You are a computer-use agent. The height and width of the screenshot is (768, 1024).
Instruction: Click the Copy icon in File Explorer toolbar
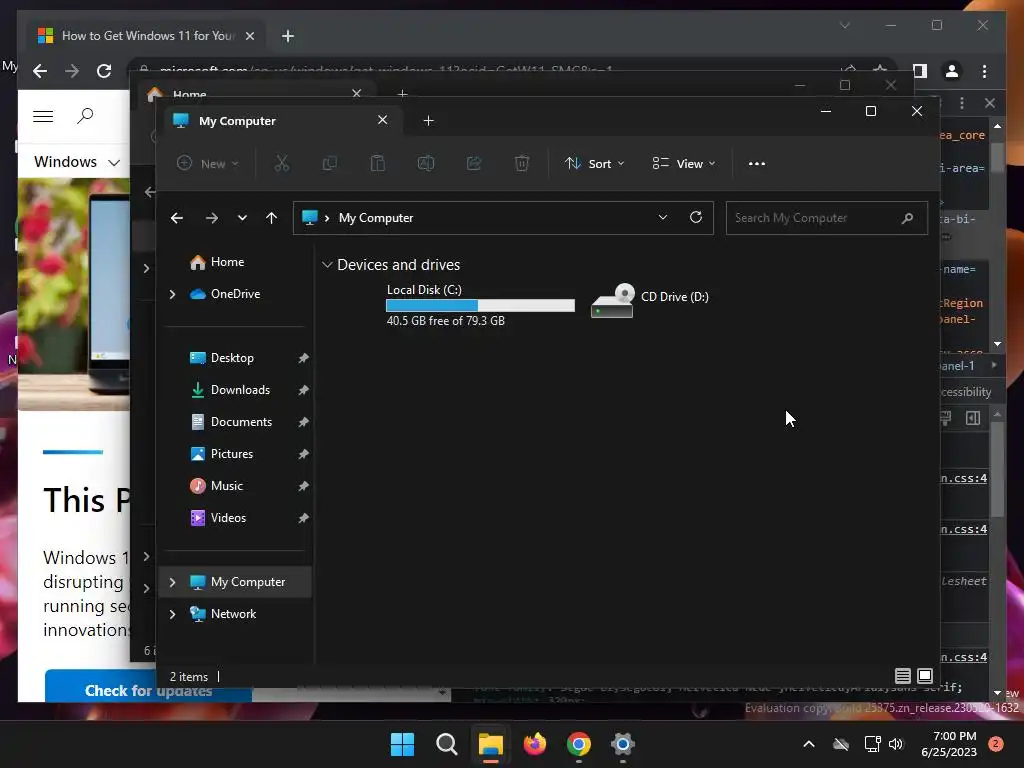pos(330,163)
